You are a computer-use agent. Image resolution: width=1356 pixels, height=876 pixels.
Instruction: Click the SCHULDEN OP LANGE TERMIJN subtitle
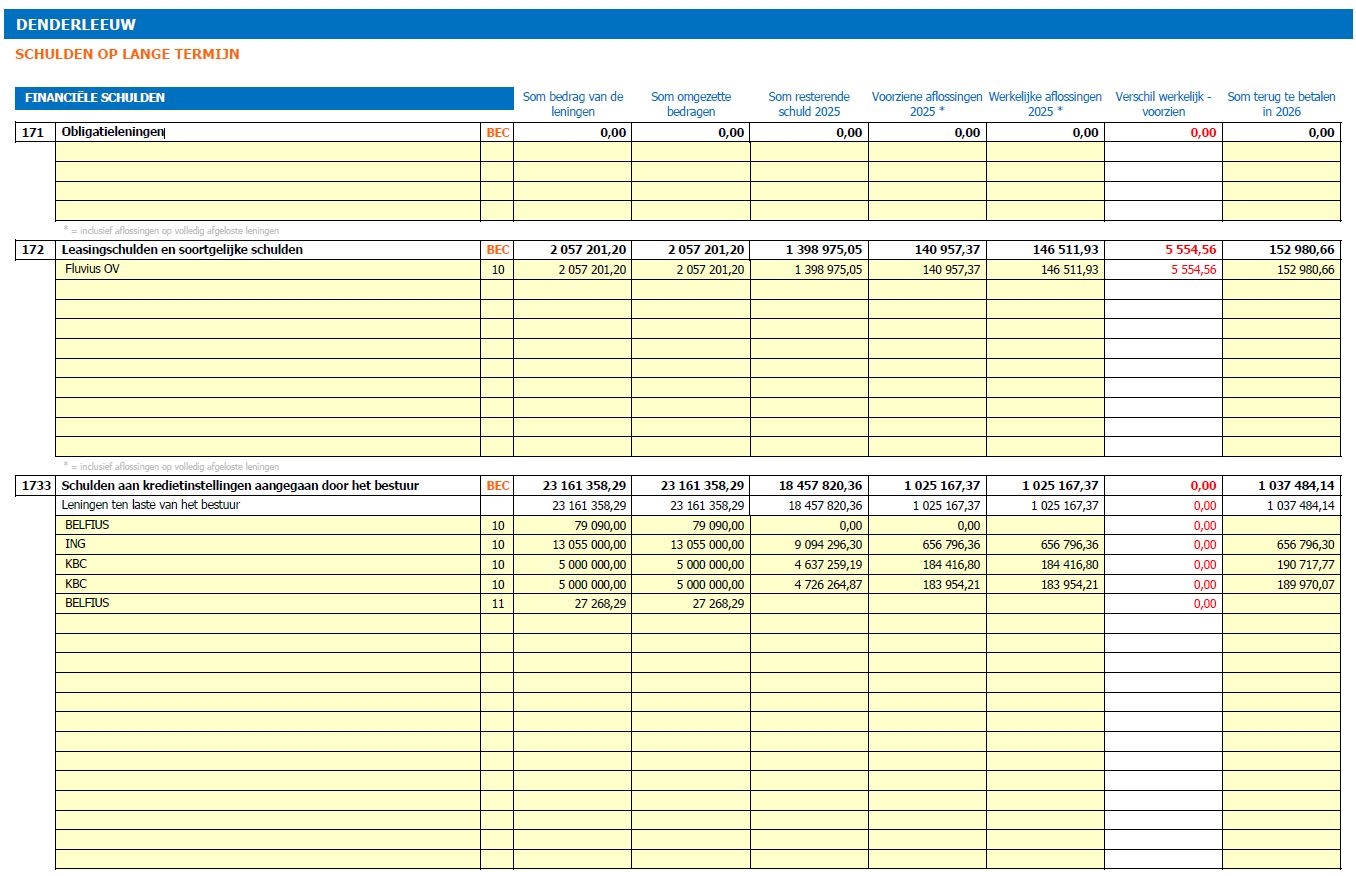click(x=127, y=54)
